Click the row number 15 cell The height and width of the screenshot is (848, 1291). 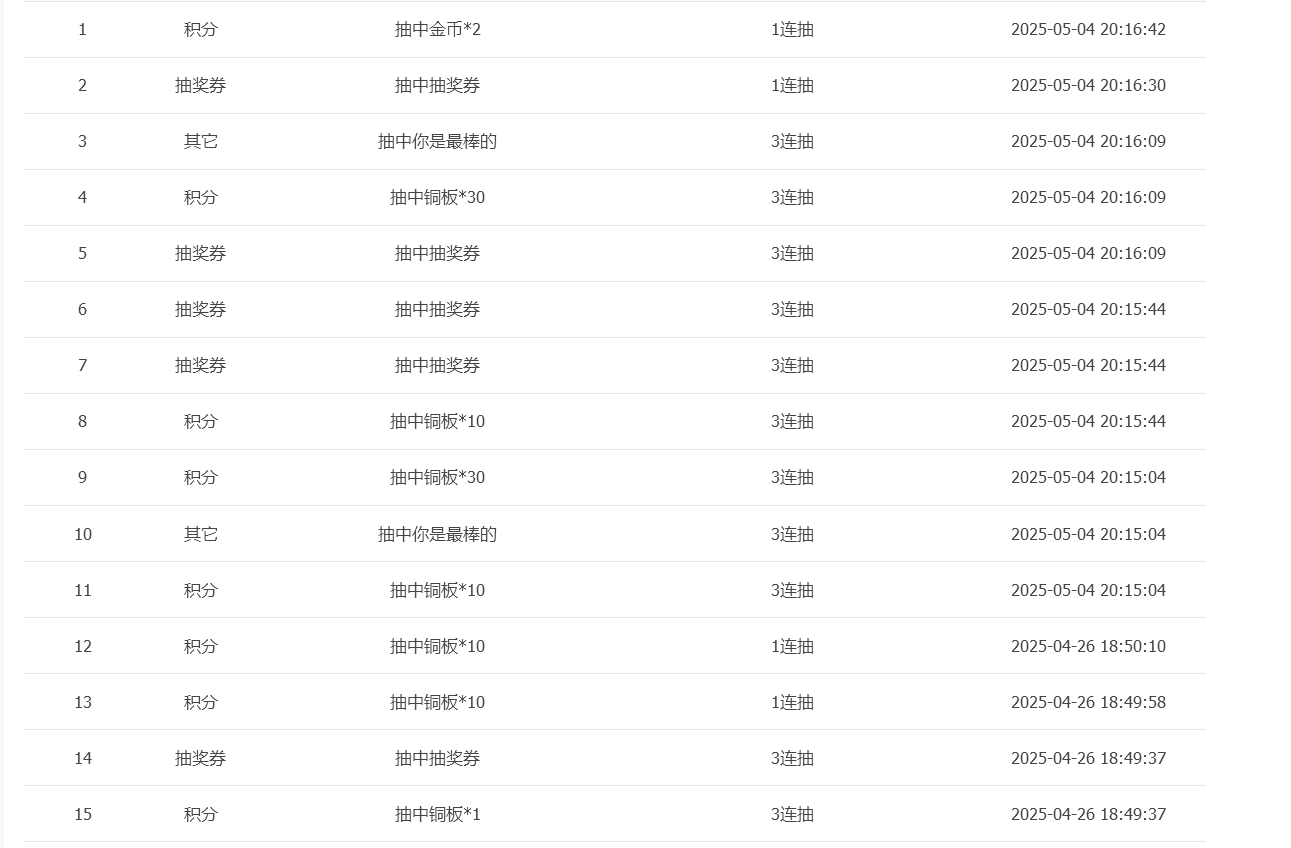[82, 815]
